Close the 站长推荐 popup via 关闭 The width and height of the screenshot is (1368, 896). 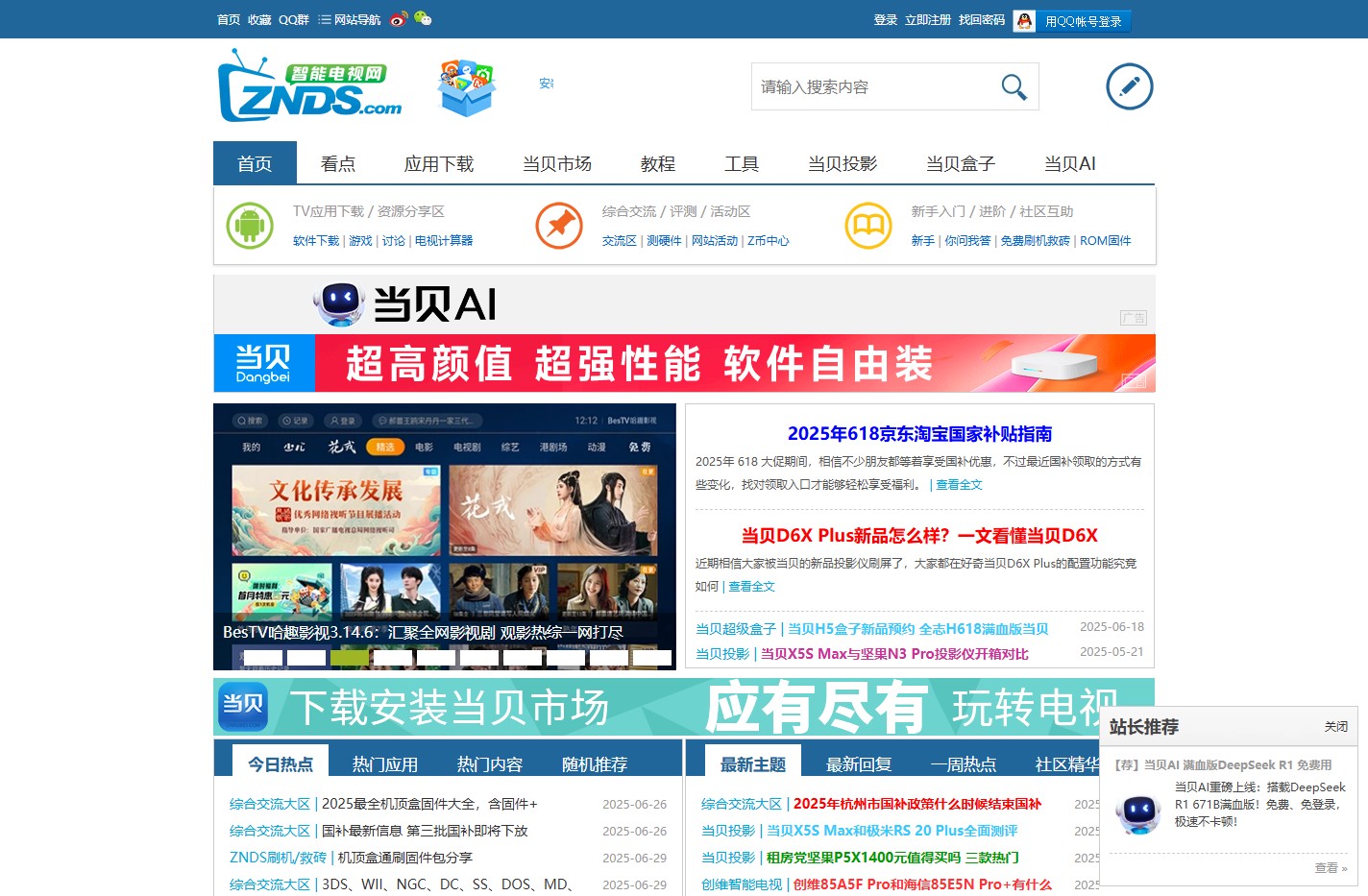[x=1336, y=727]
